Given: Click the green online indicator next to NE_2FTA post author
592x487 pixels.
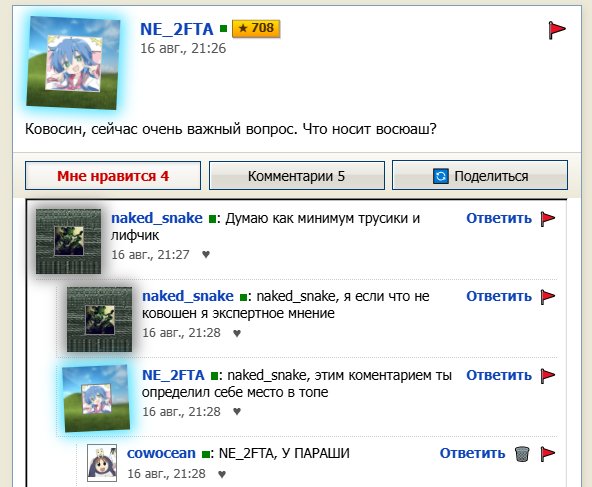Looking at the screenshot, I should pyautogui.click(x=224, y=28).
